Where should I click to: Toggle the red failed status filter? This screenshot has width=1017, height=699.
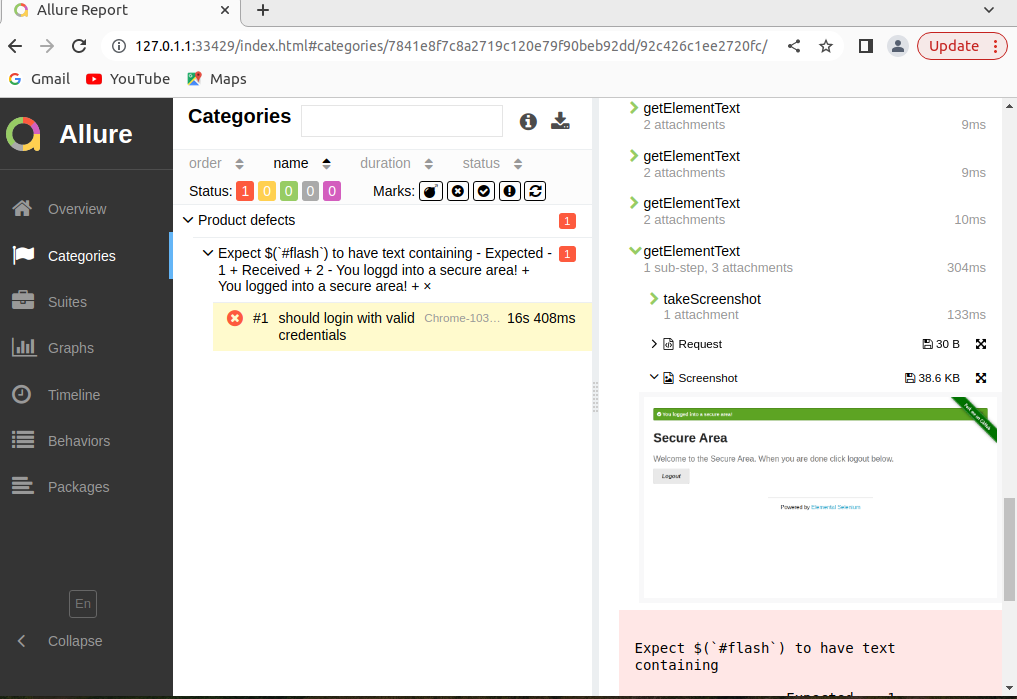(x=245, y=190)
